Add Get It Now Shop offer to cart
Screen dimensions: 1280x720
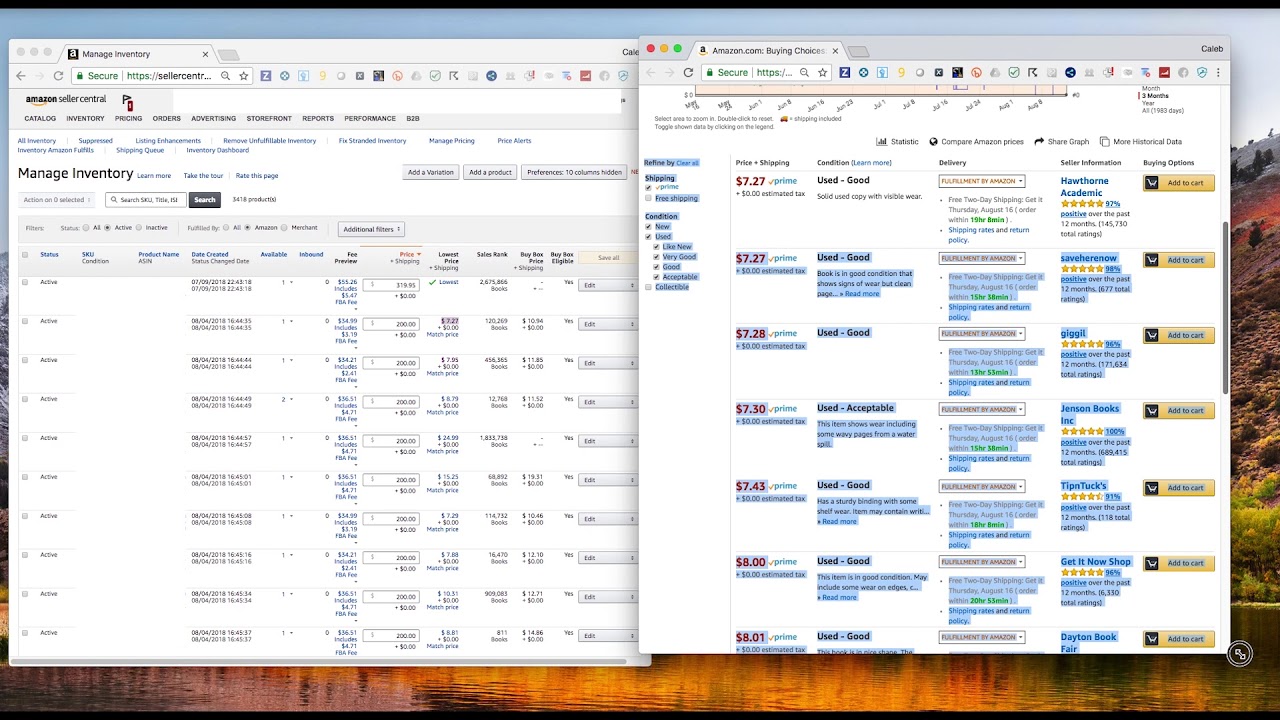[x=1179, y=563]
